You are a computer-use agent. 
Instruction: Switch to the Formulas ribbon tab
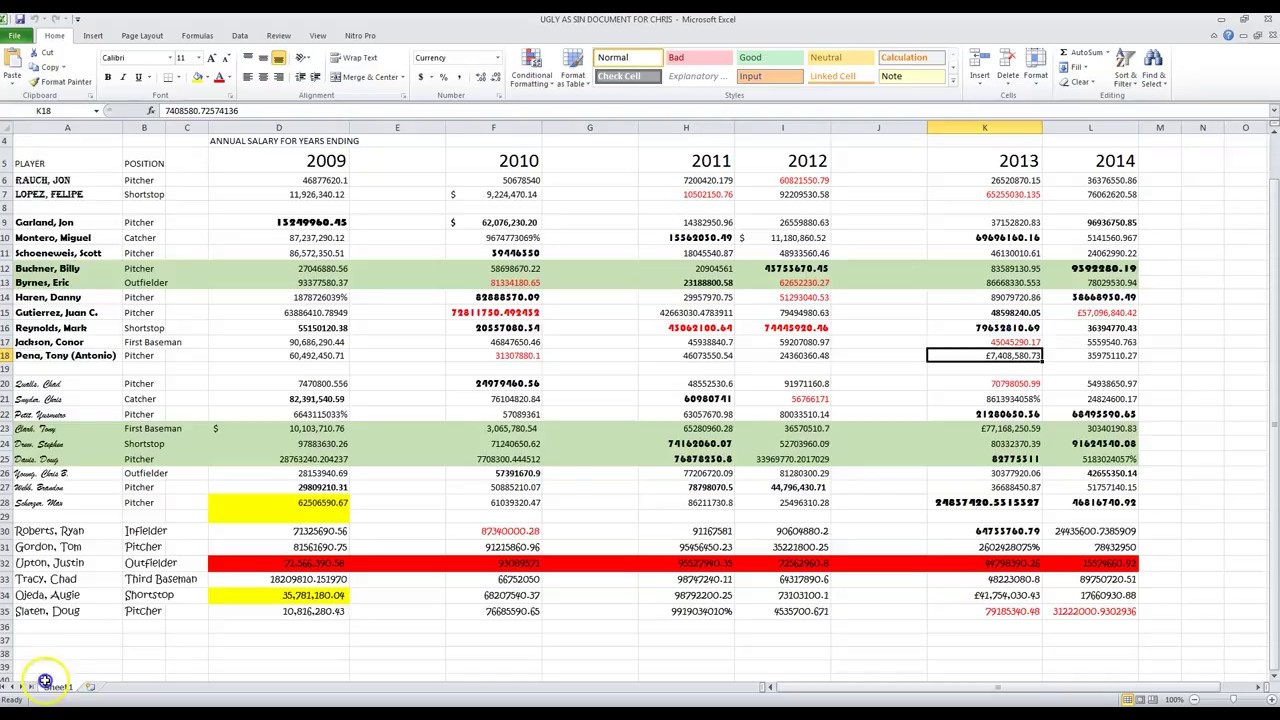(x=197, y=35)
